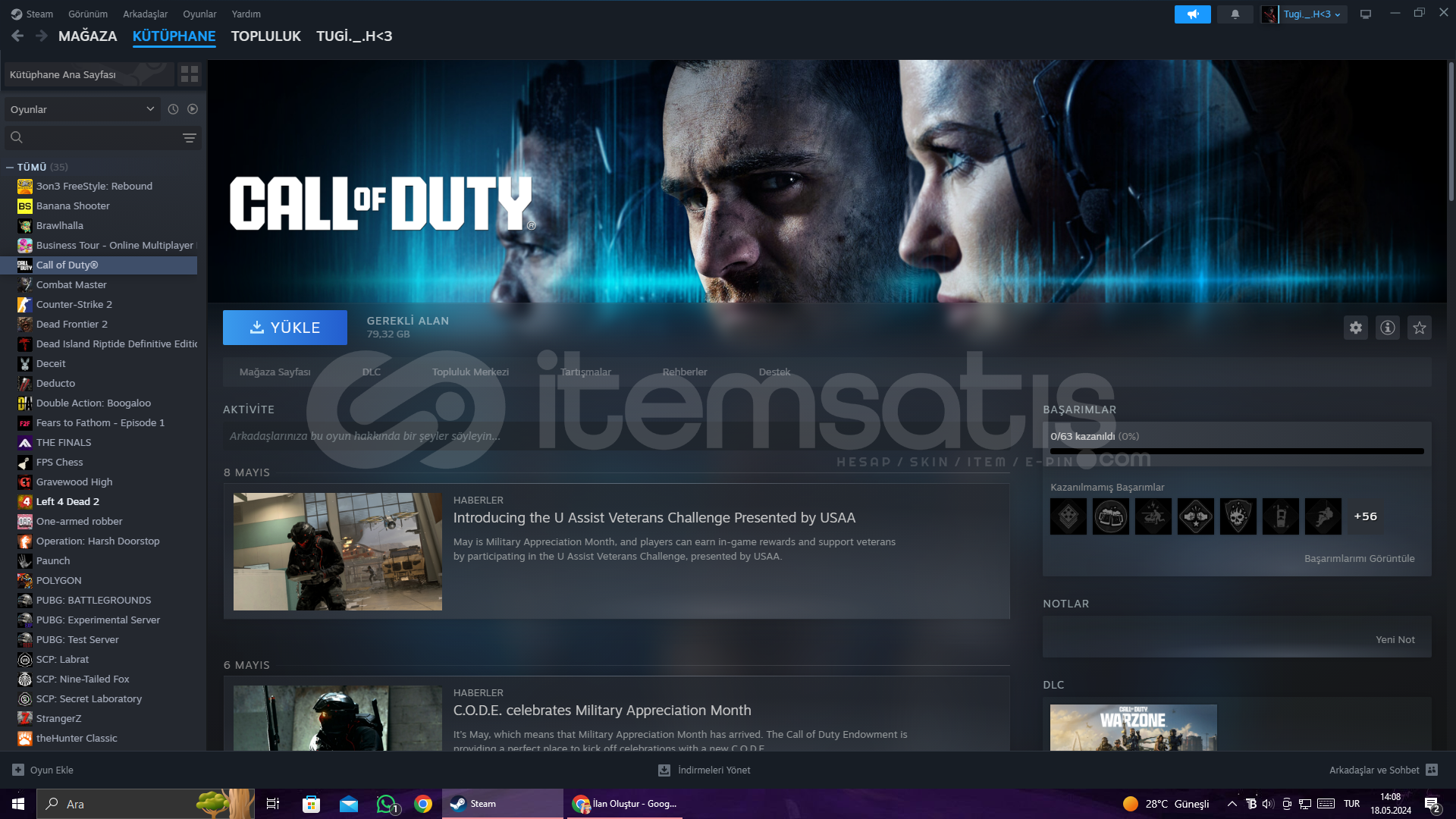
Task: Open the Arkadaşlar ve Sohbet chat icon
Action: (x=1432, y=770)
